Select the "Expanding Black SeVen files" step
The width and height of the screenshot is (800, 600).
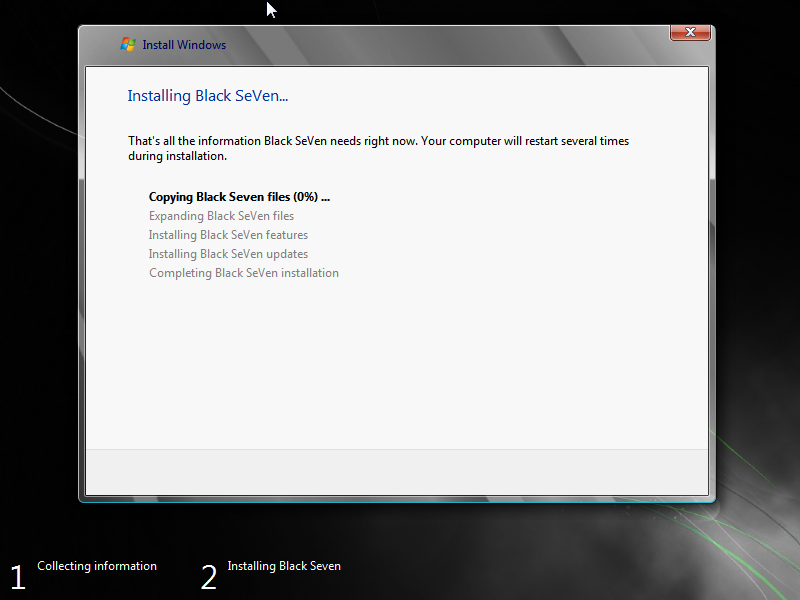pyautogui.click(x=221, y=216)
